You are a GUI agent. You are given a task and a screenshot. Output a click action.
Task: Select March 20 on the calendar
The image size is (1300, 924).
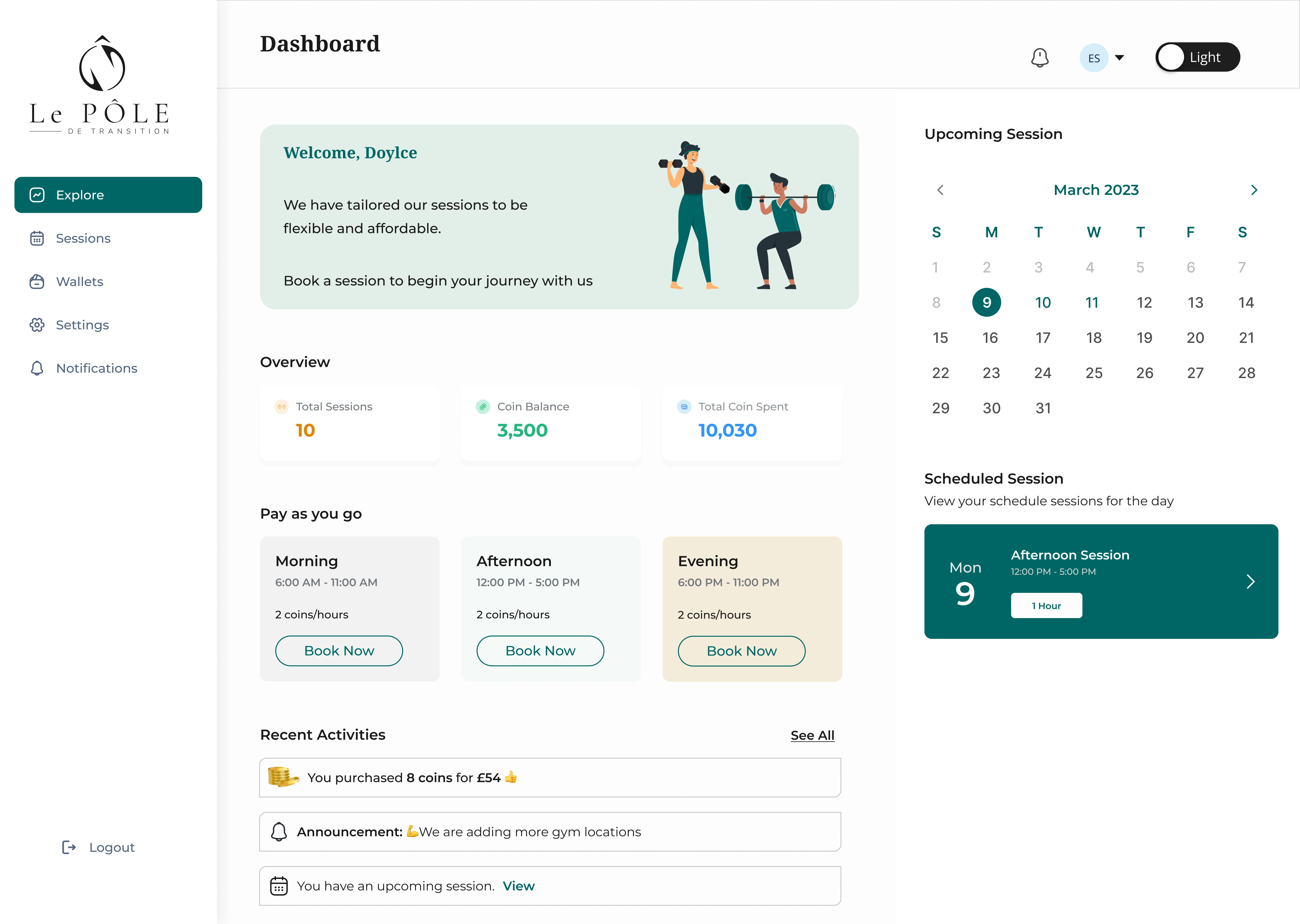point(1195,338)
